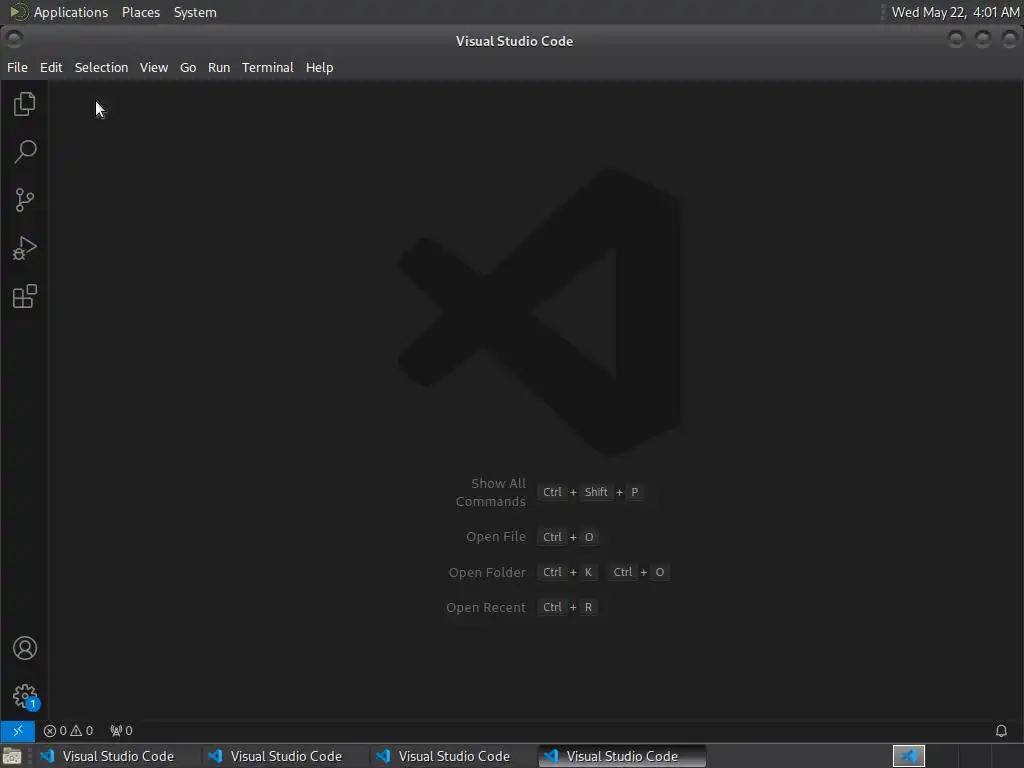Close the Visual Studio Code window
This screenshot has width=1024, height=768.
tap(1010, 39)
